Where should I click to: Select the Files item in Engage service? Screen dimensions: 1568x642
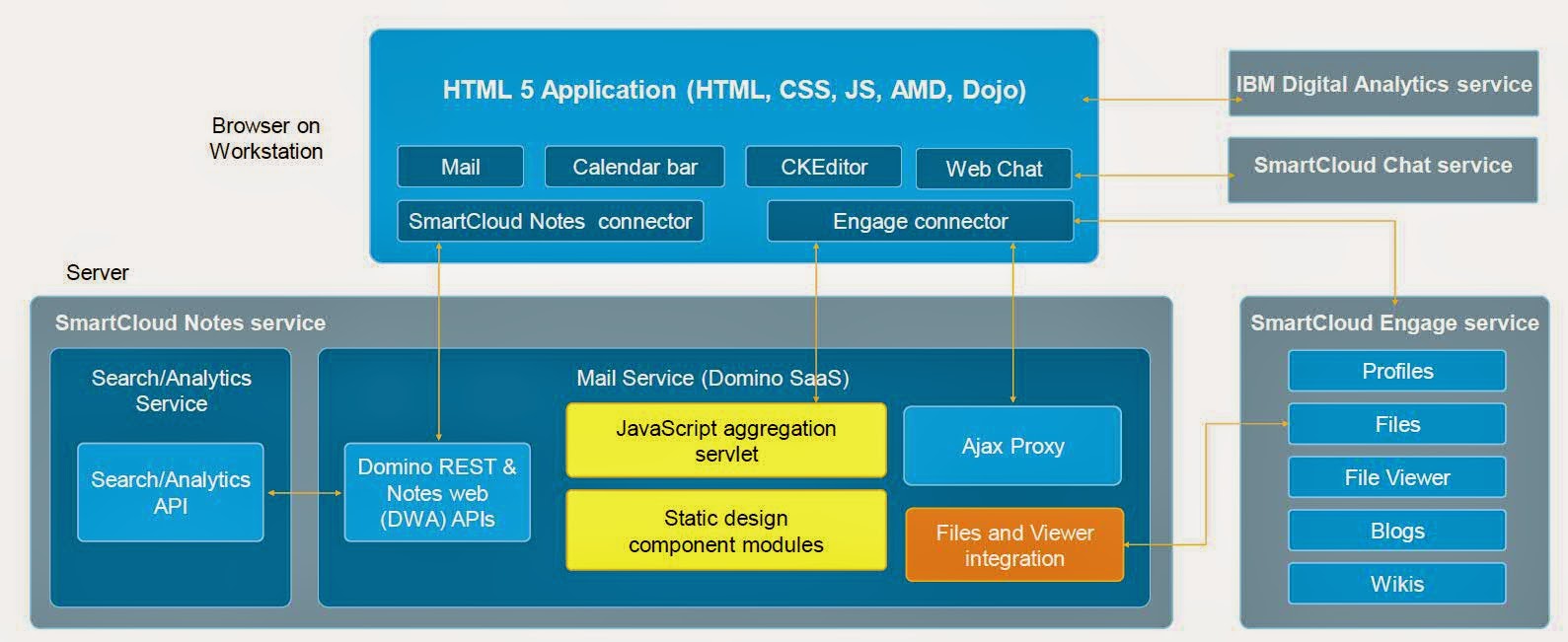point(1396,424)
